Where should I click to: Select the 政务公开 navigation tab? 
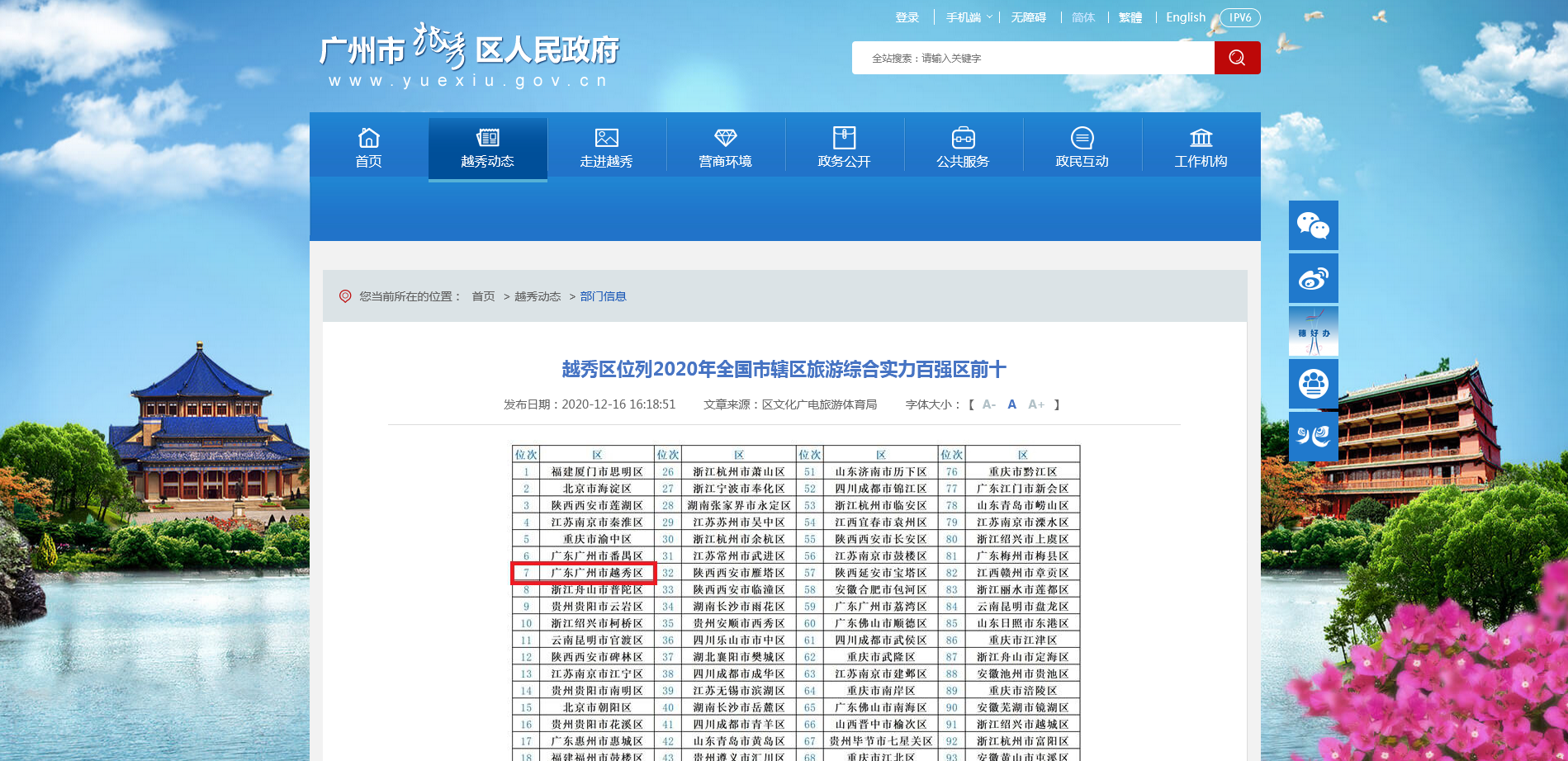coord(844,148)
